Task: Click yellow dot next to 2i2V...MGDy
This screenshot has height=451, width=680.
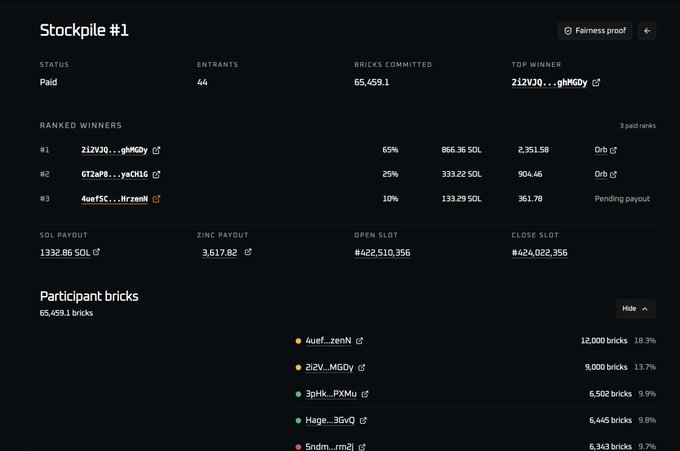Action: [x=298, y=367]
